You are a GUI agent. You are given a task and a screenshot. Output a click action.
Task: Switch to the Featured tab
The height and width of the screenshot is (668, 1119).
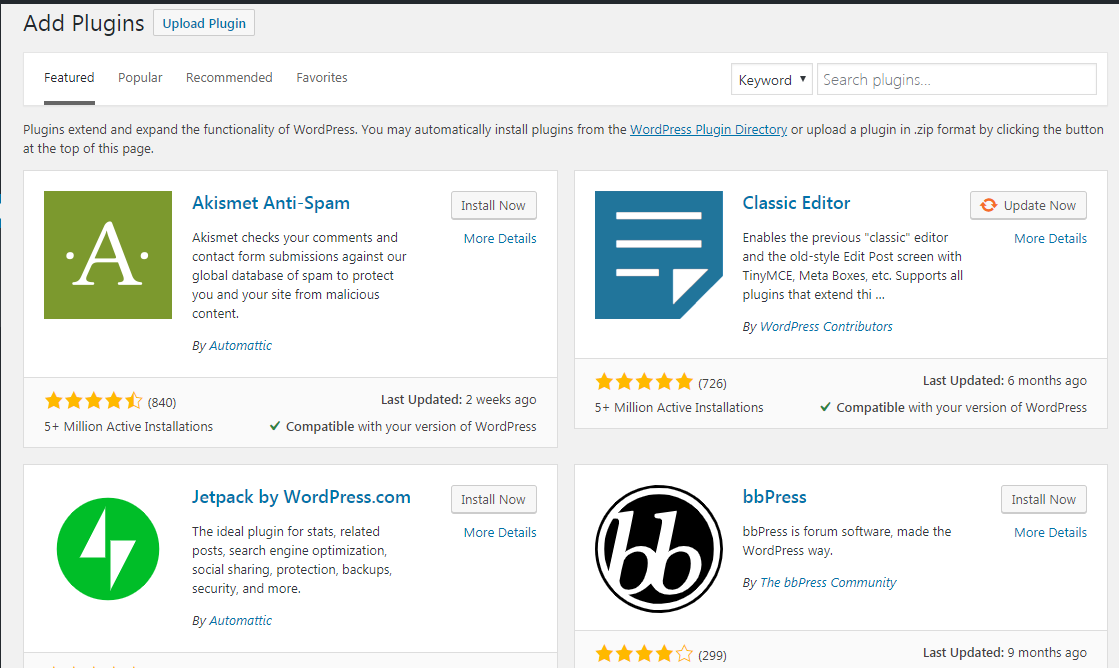[x=69, y=78]
